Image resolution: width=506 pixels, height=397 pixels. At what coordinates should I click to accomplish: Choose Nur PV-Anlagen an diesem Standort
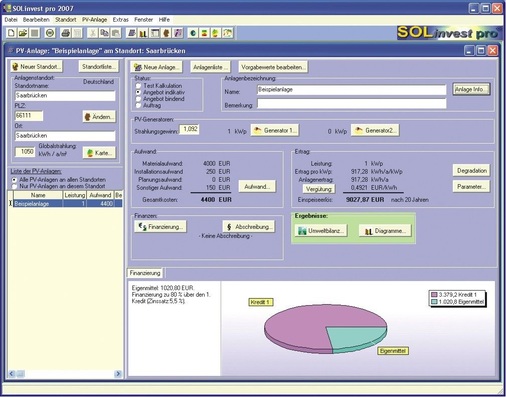[14, 186]
